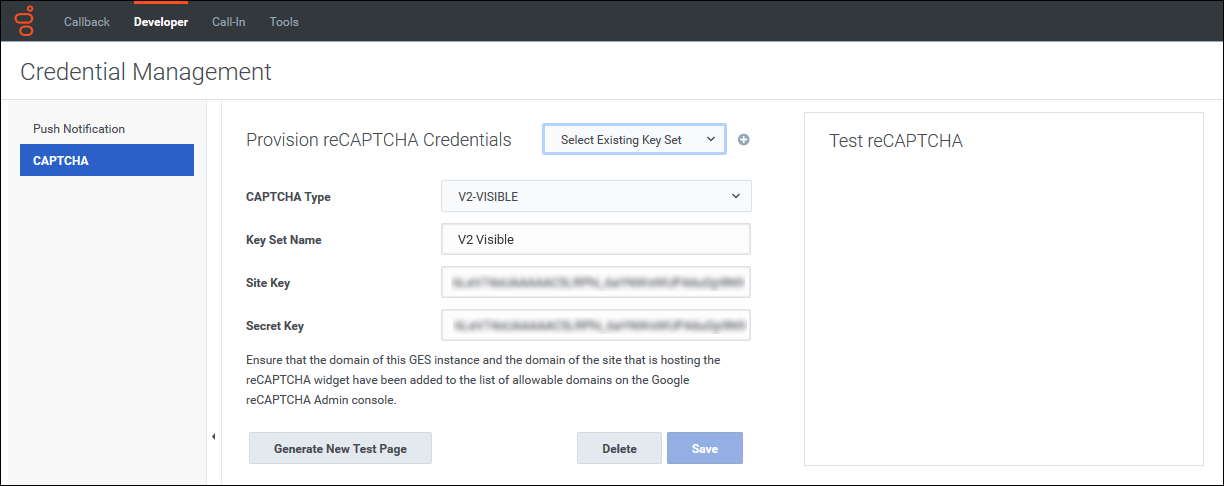Save the reCAPTCHA credentials
The height and width of the screenshot is (486, 1224).
[x=705, y=449]
